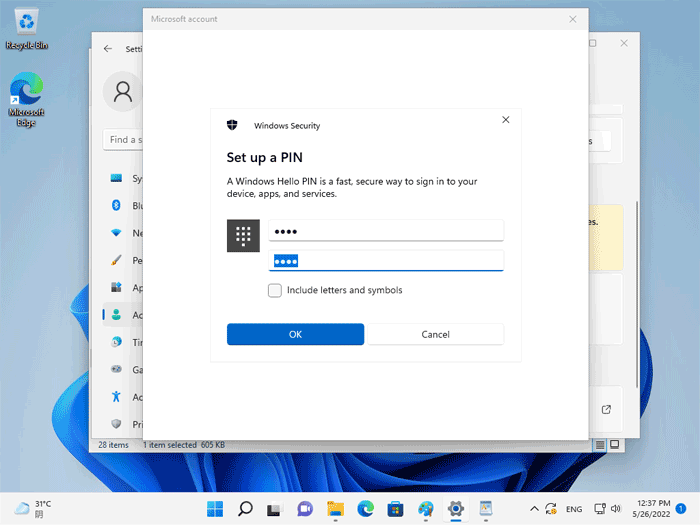Select Accounts icon in Settings sidebar
The image size is (700, 525).
pos(117,315)
